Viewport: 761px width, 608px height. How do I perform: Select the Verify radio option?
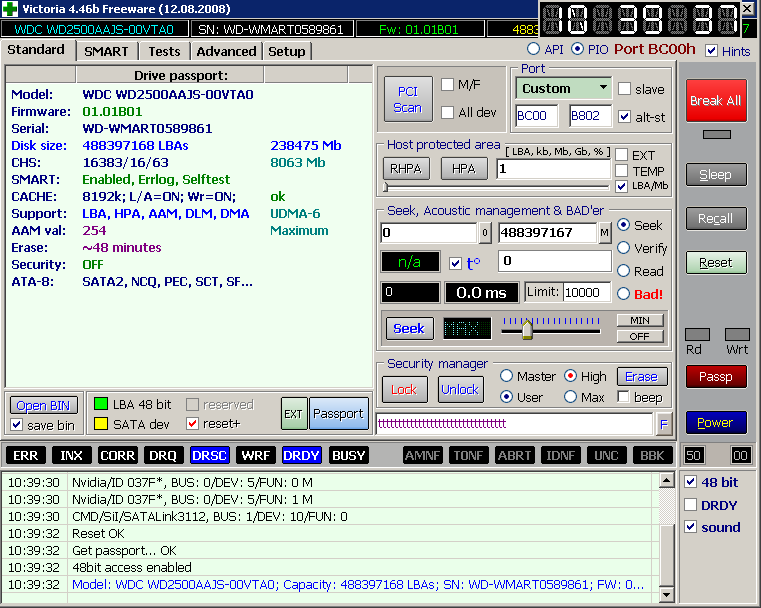[624, 248]
